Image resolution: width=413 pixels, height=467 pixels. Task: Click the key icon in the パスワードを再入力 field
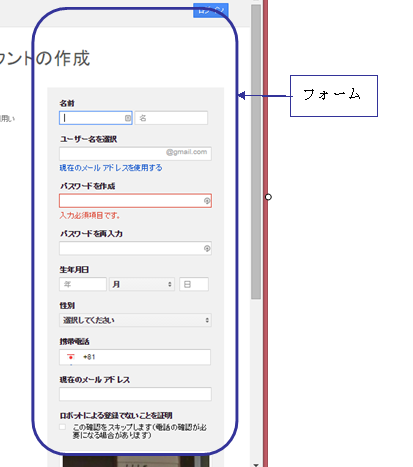[207, 248]
